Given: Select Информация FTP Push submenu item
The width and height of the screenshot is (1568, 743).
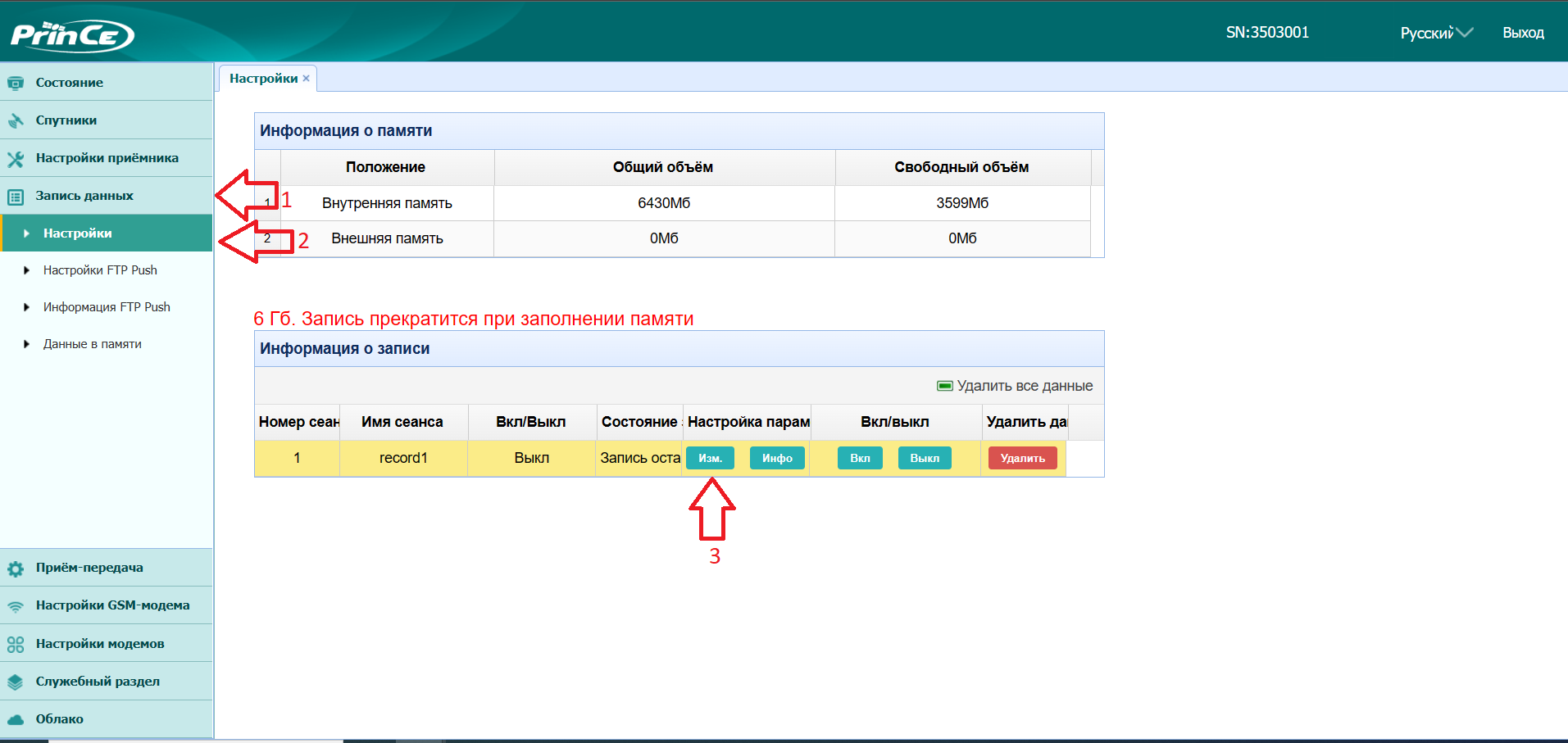Looking at the screenshot, I should coord(107,307).
